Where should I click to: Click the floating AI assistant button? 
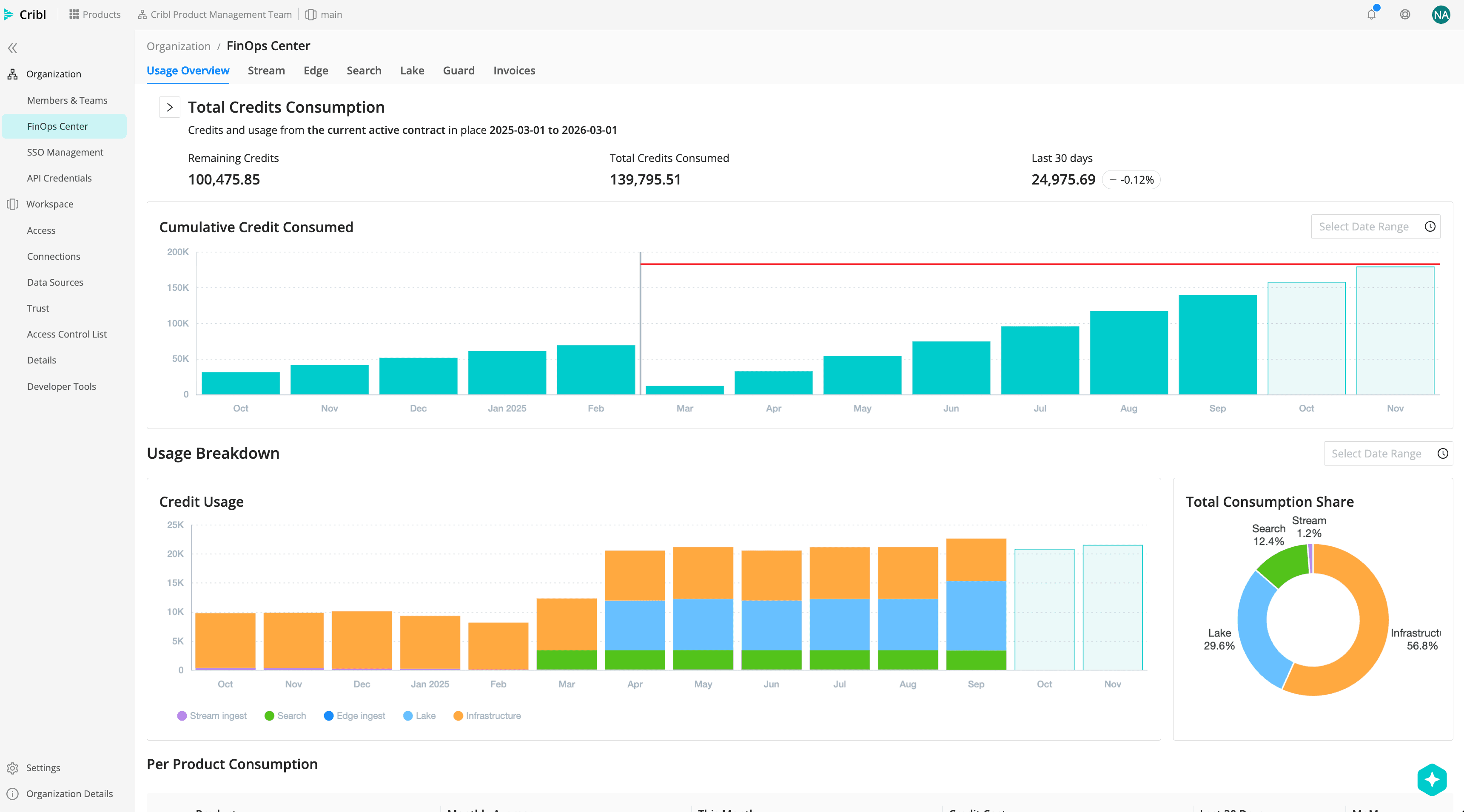pyautogui.click(x=1432, y=780)
